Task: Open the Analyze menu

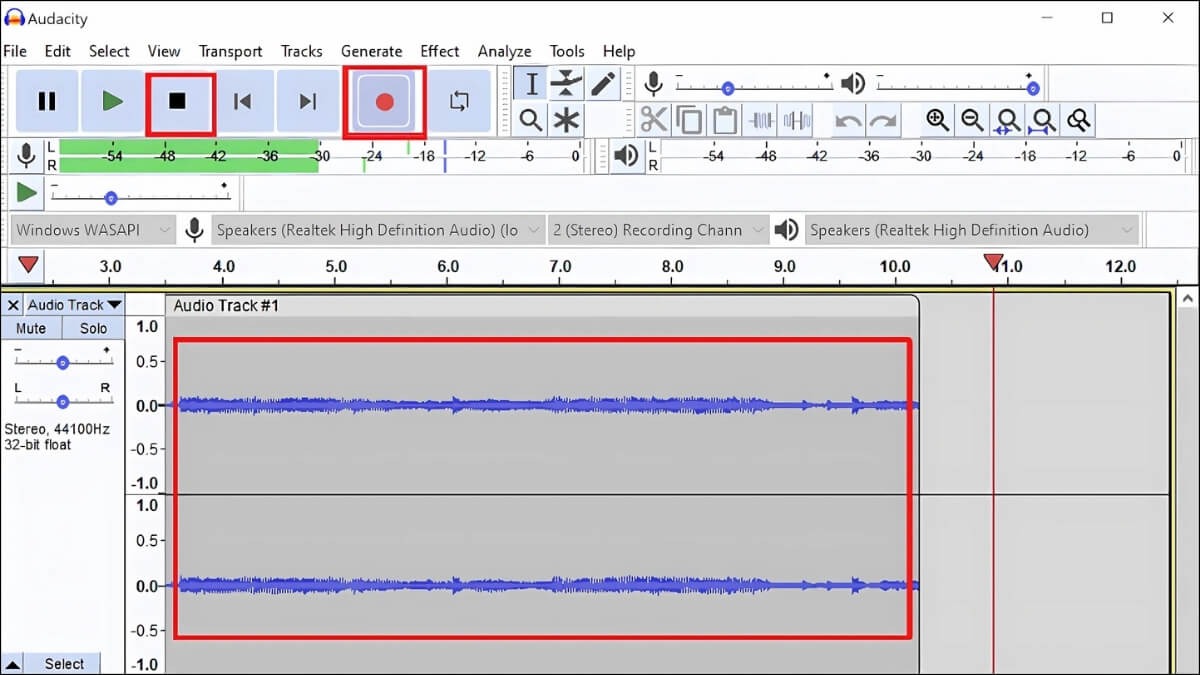Action: [x=505, y=51]
